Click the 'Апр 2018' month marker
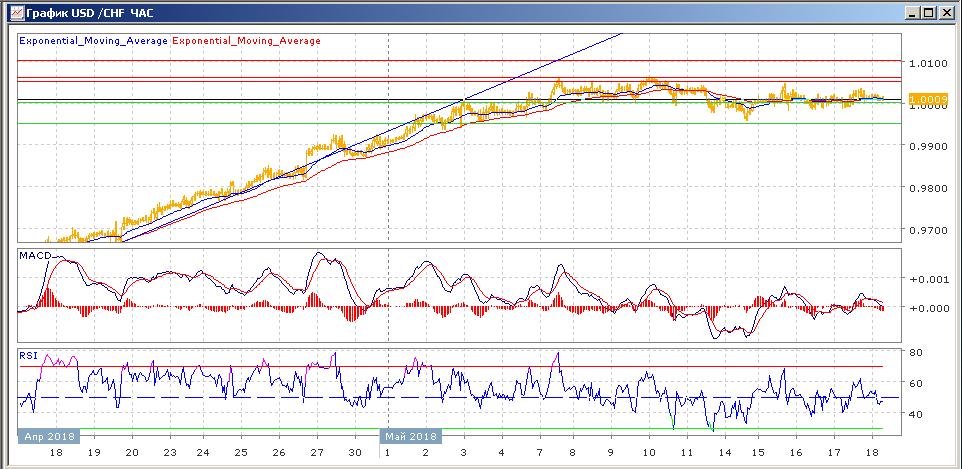 (50, 436)
